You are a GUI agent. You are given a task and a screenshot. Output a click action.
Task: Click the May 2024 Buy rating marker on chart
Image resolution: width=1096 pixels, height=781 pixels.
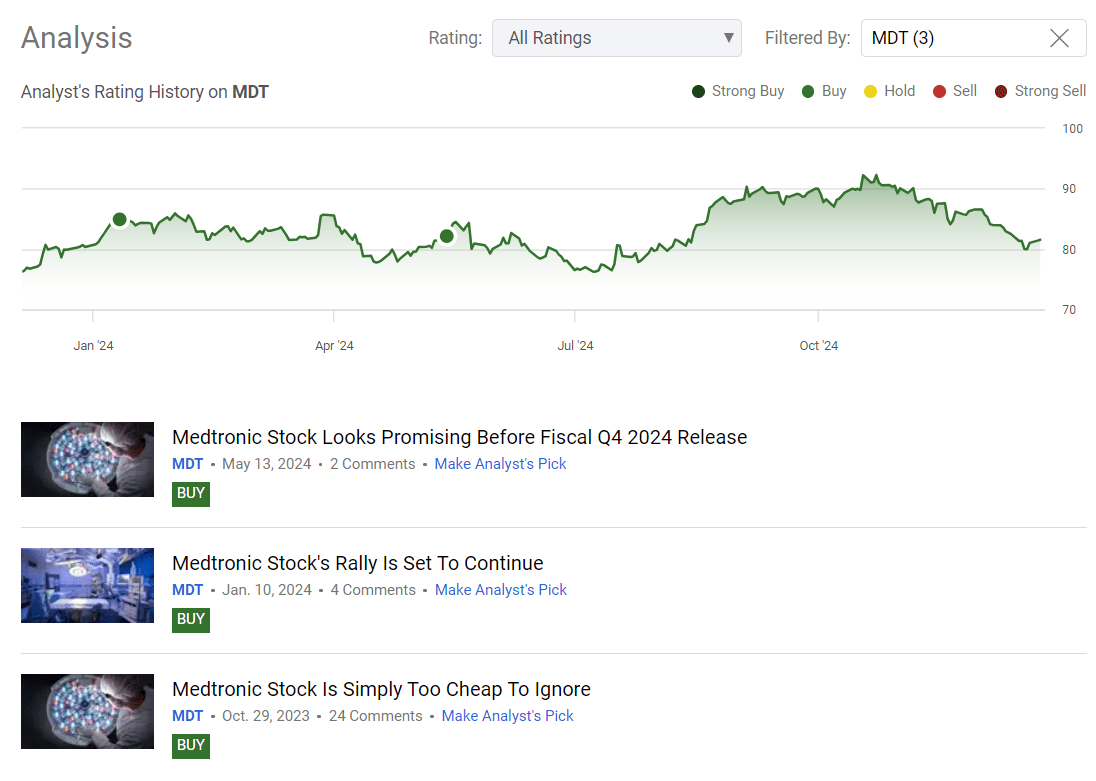[x=447, y=236]
